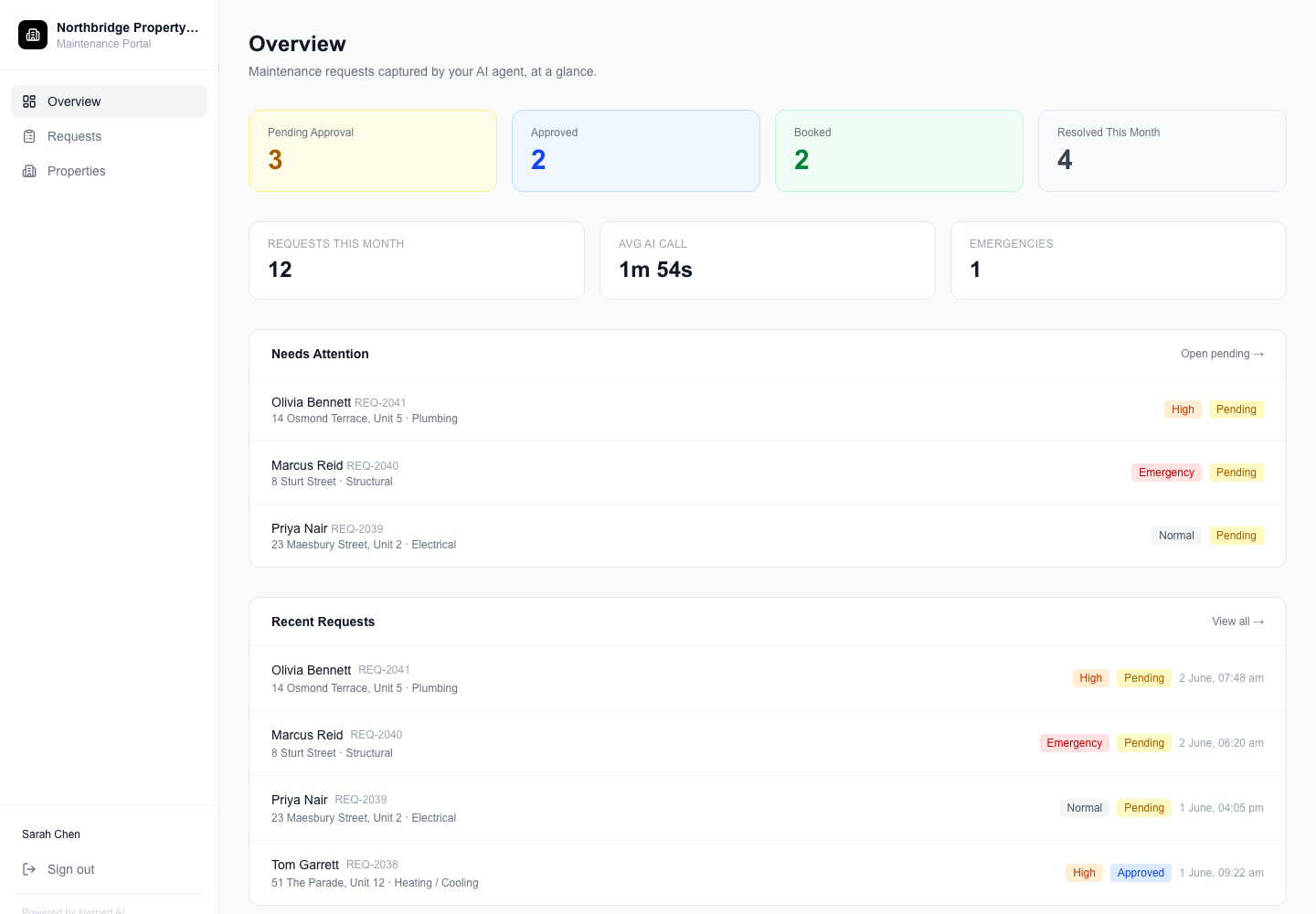Open the Booked stat card

click(899, 151)
